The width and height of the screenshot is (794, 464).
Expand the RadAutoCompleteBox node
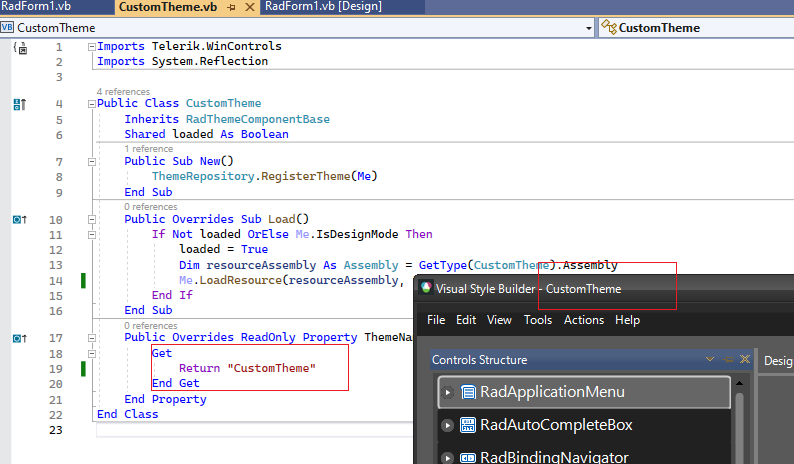(447, 425)
